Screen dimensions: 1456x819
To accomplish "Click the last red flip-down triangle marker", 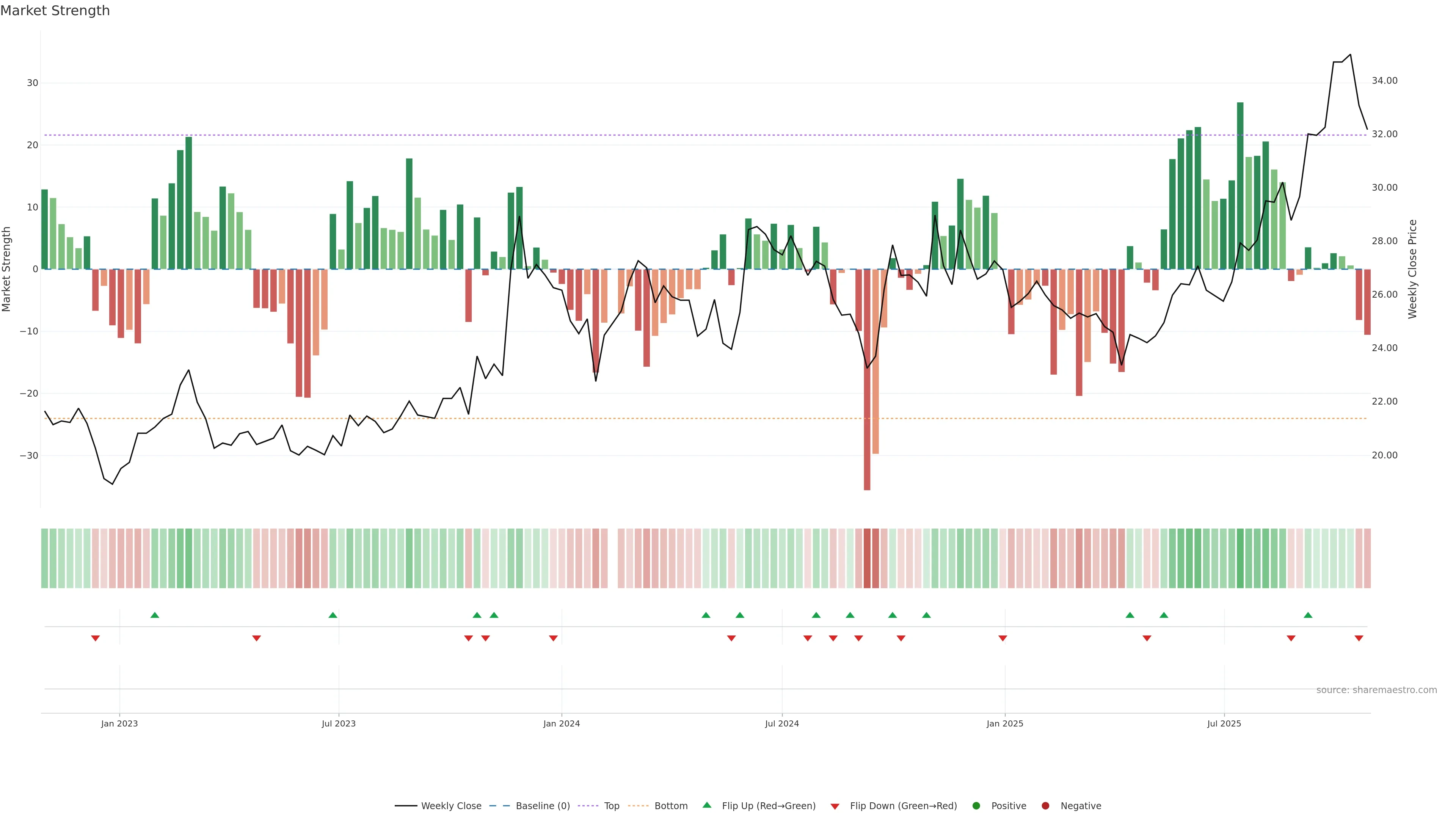I will coord(1359,638).
